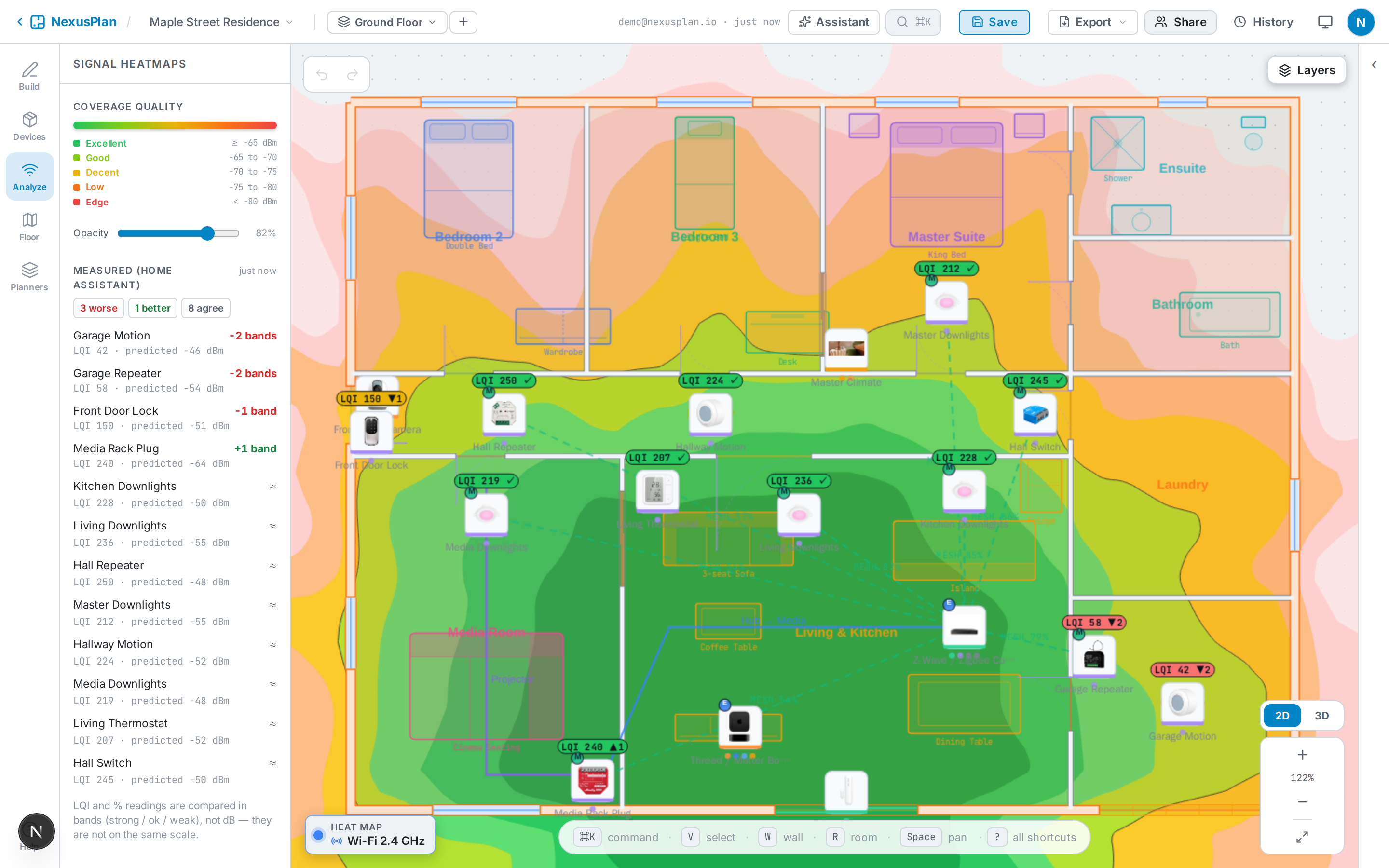Open the Maple Street Residence dropdown
Viewport: 1389px width, 868px height.
pos(221,22)
